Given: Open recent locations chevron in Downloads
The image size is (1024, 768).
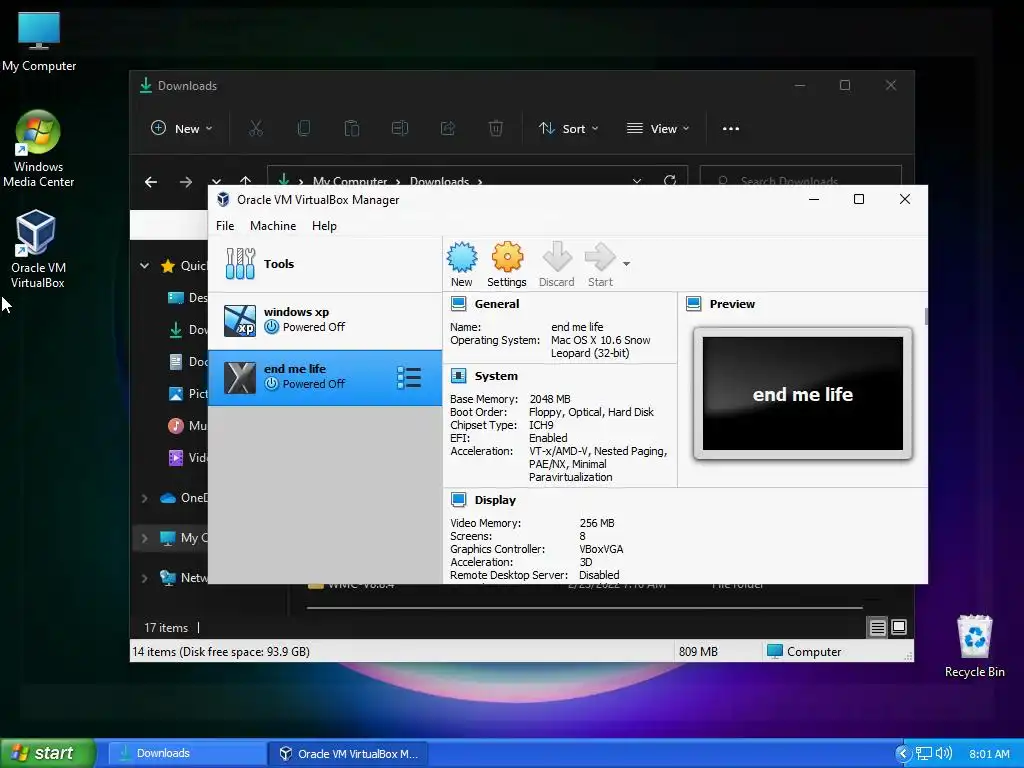Looking at the screenshot, I should click(x=216, y=181).
